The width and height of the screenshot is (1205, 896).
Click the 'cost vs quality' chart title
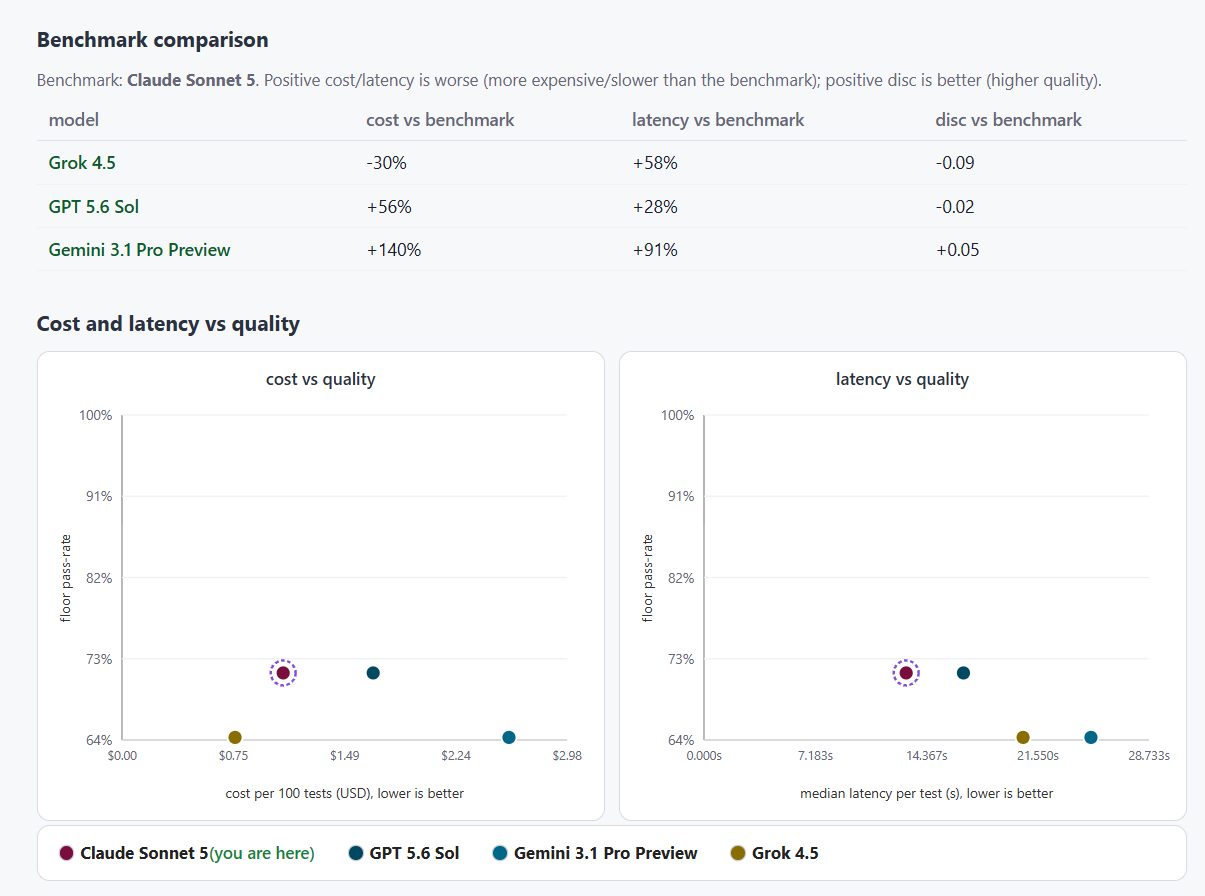point(321,379)
